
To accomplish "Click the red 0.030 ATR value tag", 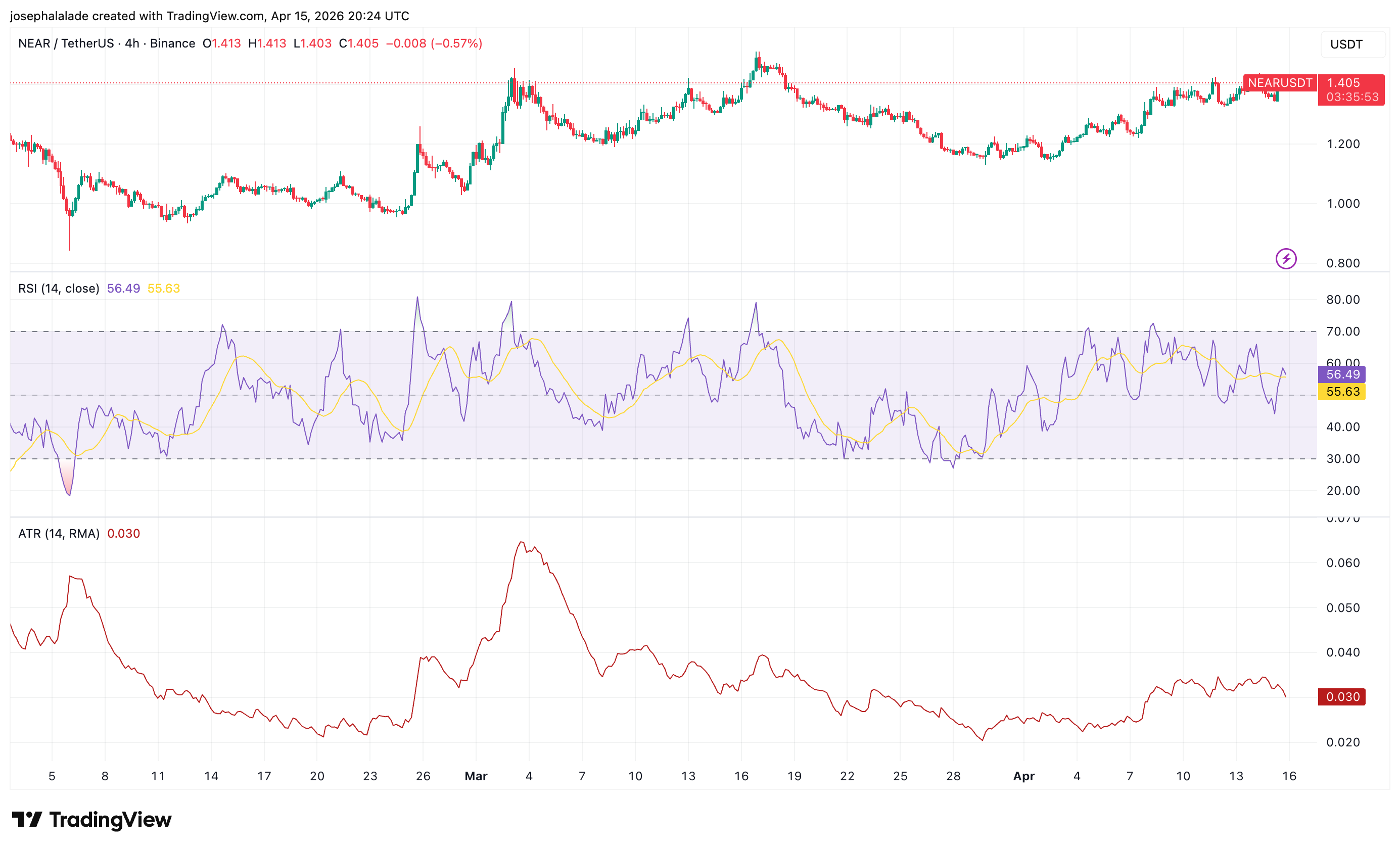I will click(x=1342, y=696).
